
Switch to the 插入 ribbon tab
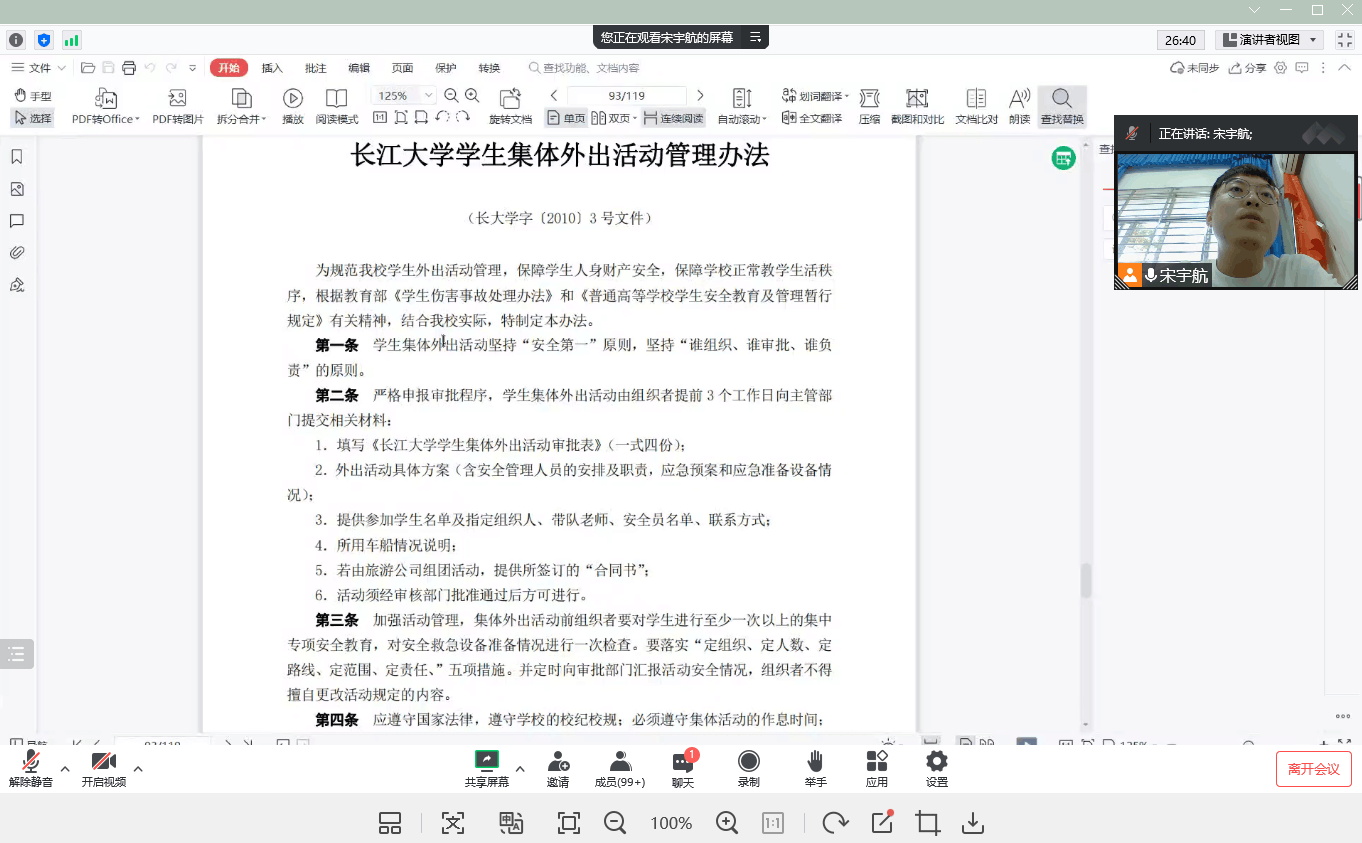(272, 68)
